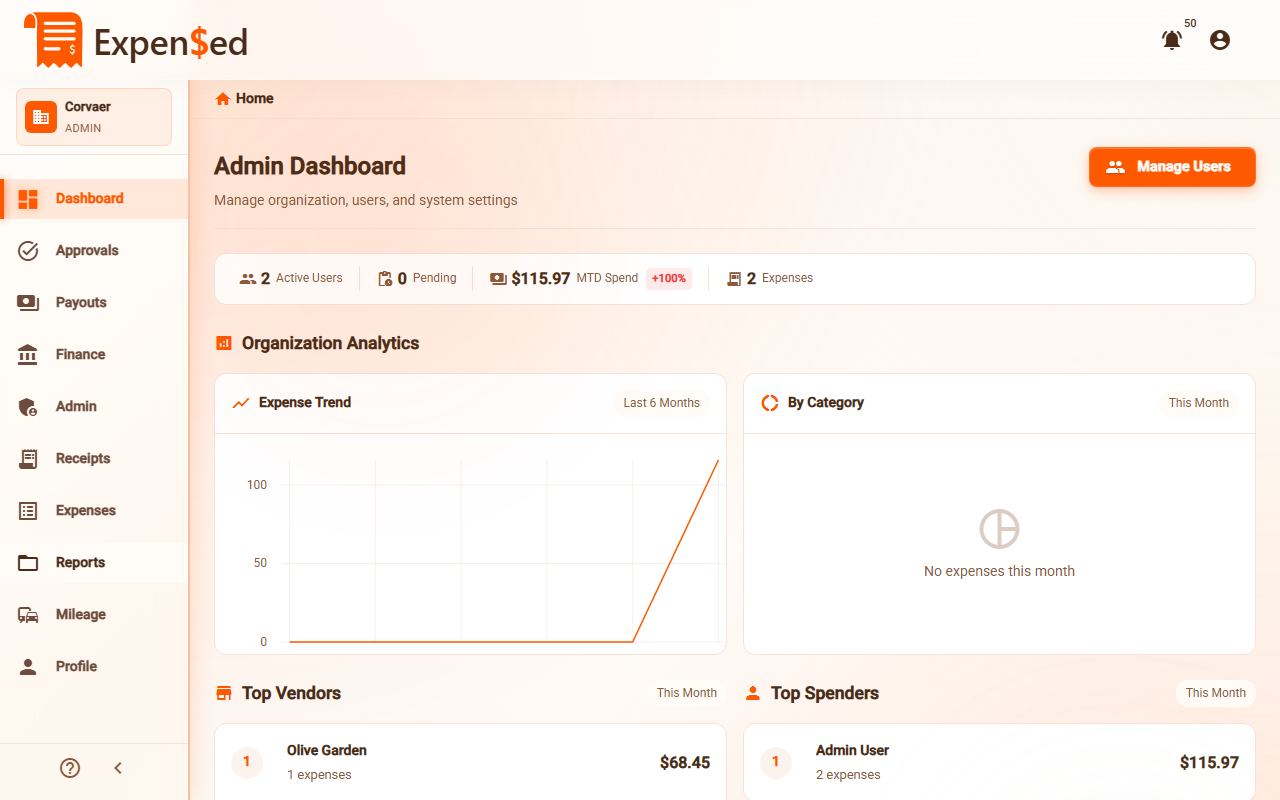Viewport: 1280px width, 800px height.
Task: Collapse the sidebar with the chevron arrow
Action: [x=118, y=768]
